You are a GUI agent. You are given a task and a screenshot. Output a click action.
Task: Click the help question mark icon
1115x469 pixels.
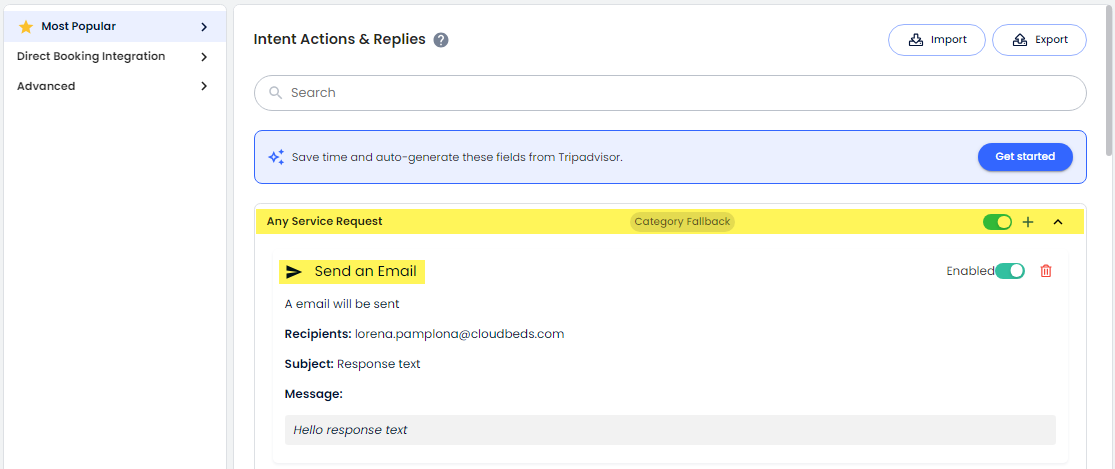click(441, 40)
